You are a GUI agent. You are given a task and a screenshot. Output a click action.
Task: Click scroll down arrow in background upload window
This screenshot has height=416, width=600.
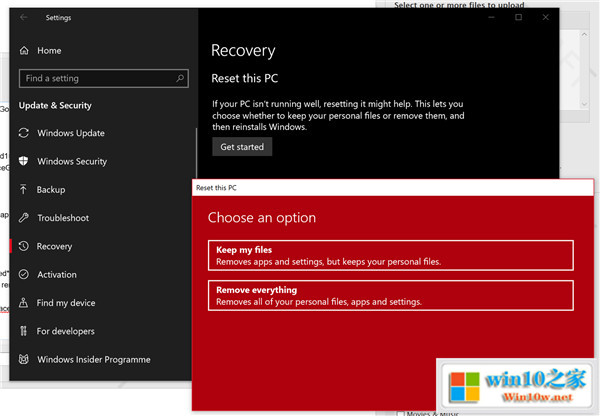coord(584,104)
